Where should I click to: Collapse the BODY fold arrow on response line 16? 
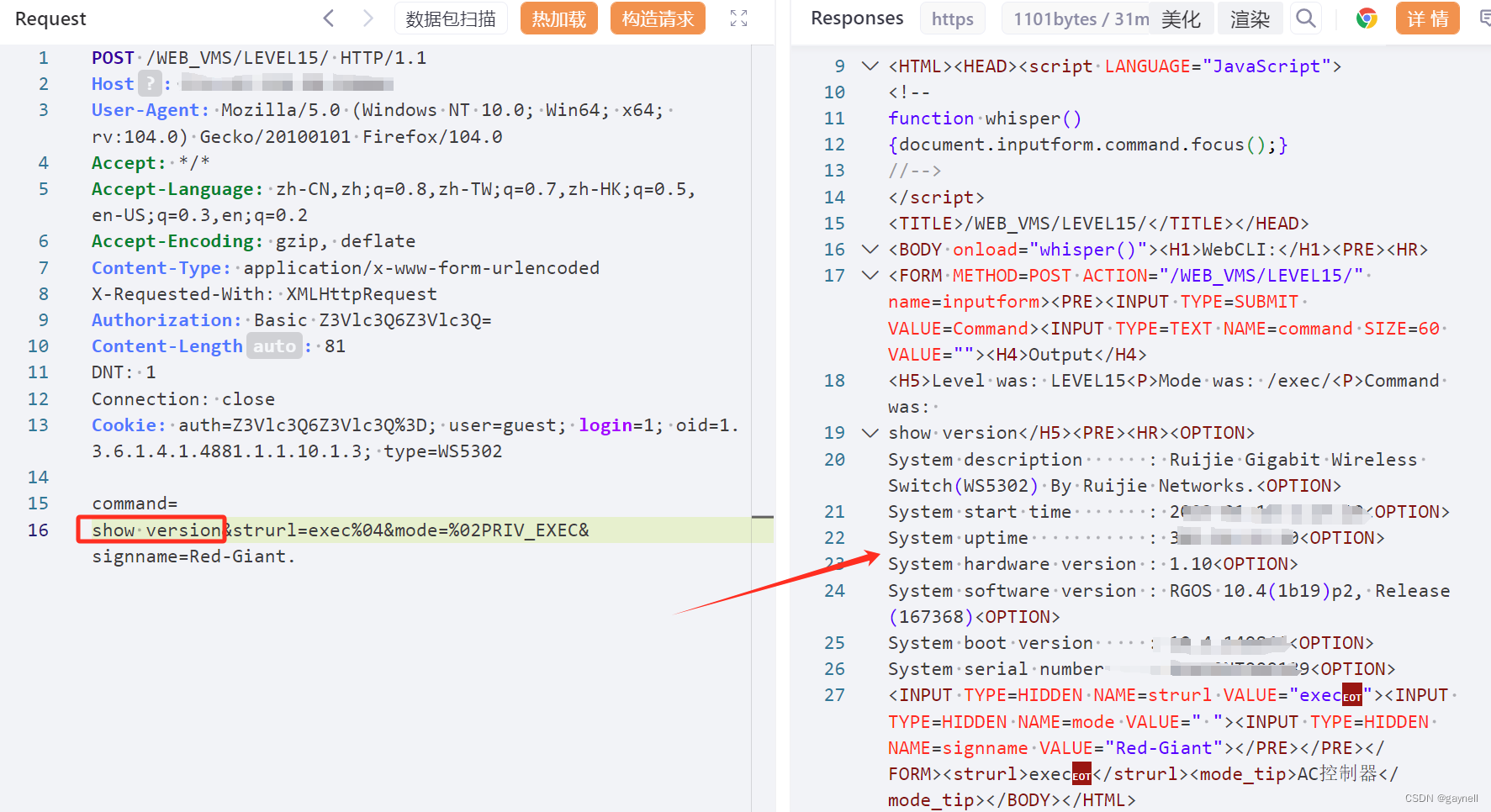(870, 249)
